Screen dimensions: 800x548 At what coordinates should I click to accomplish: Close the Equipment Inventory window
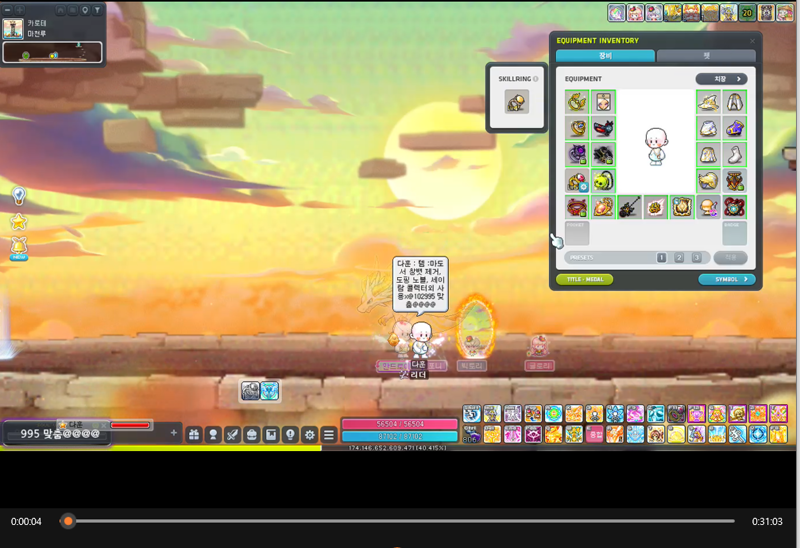tap(752, 41)
